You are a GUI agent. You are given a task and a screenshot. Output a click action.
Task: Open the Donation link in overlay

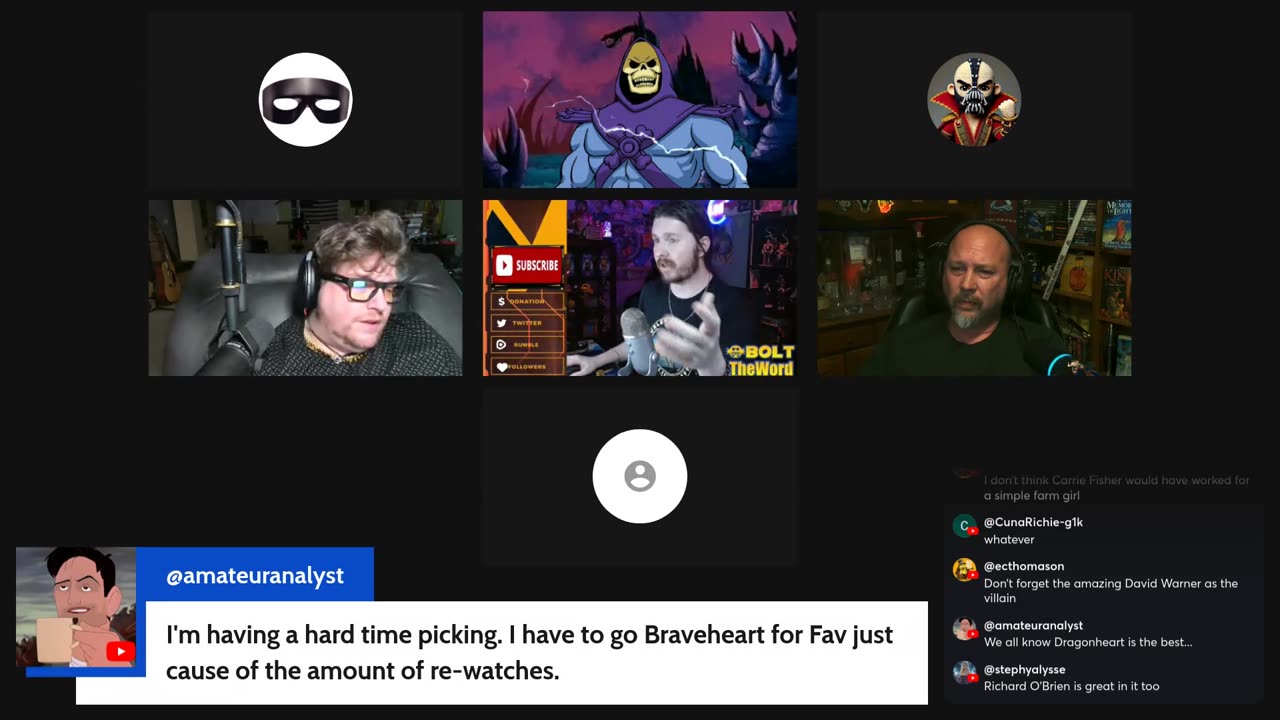coord(527,301)
